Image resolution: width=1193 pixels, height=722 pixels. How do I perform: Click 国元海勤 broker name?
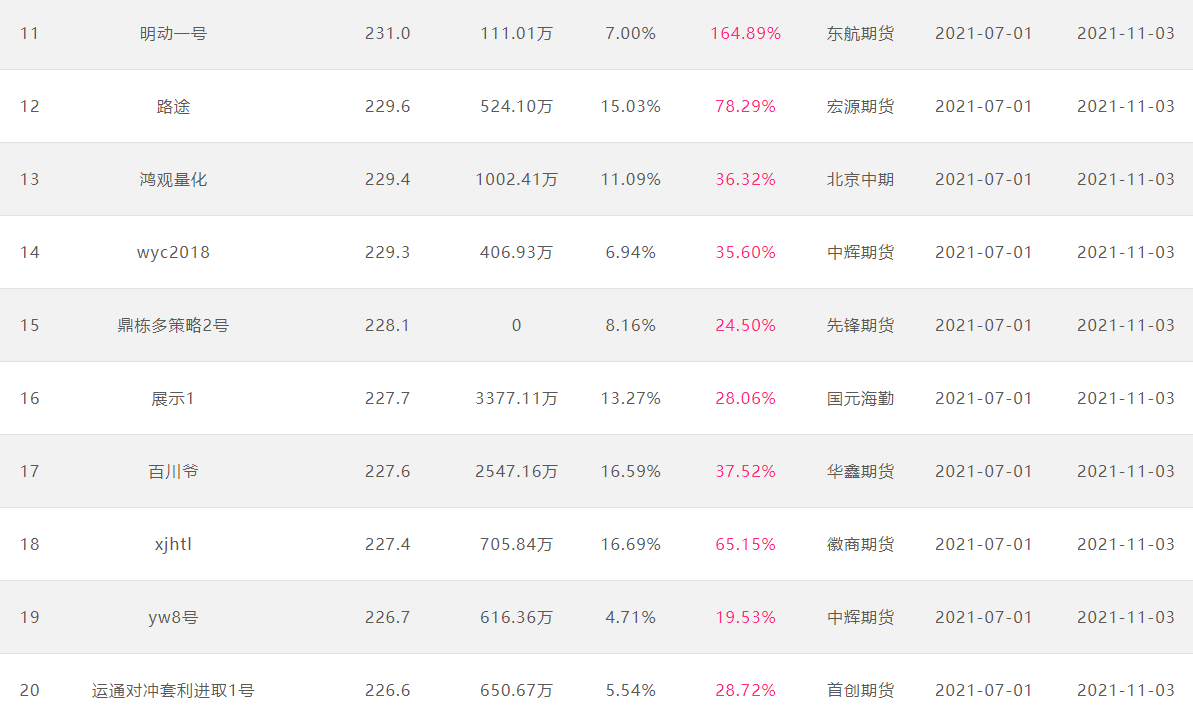[860, 399]
